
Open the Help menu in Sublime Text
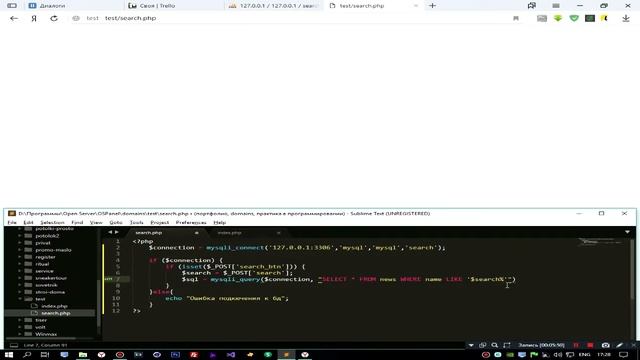coord(220,222)
